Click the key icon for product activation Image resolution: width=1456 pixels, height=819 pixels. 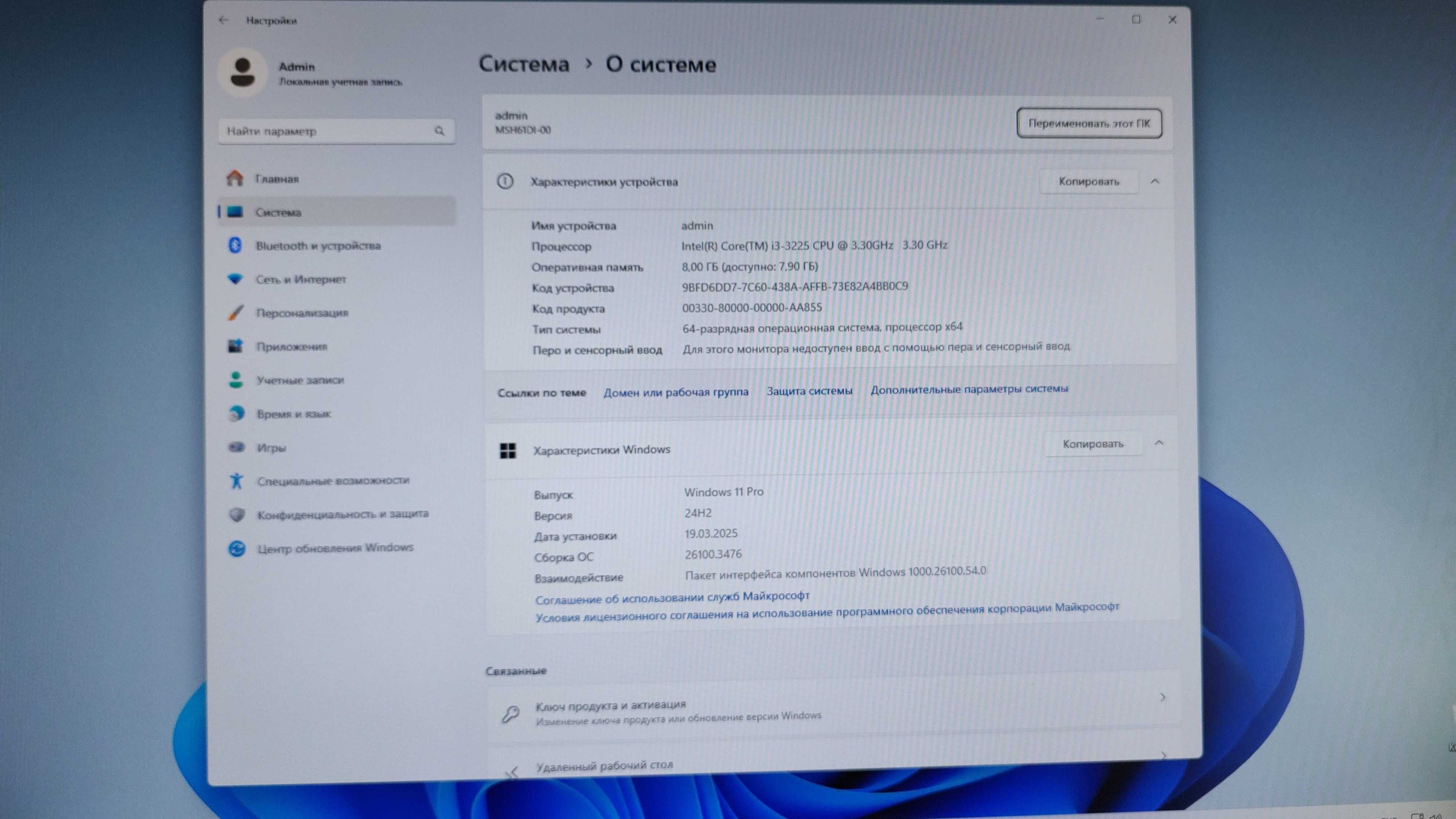pos(510,715)
